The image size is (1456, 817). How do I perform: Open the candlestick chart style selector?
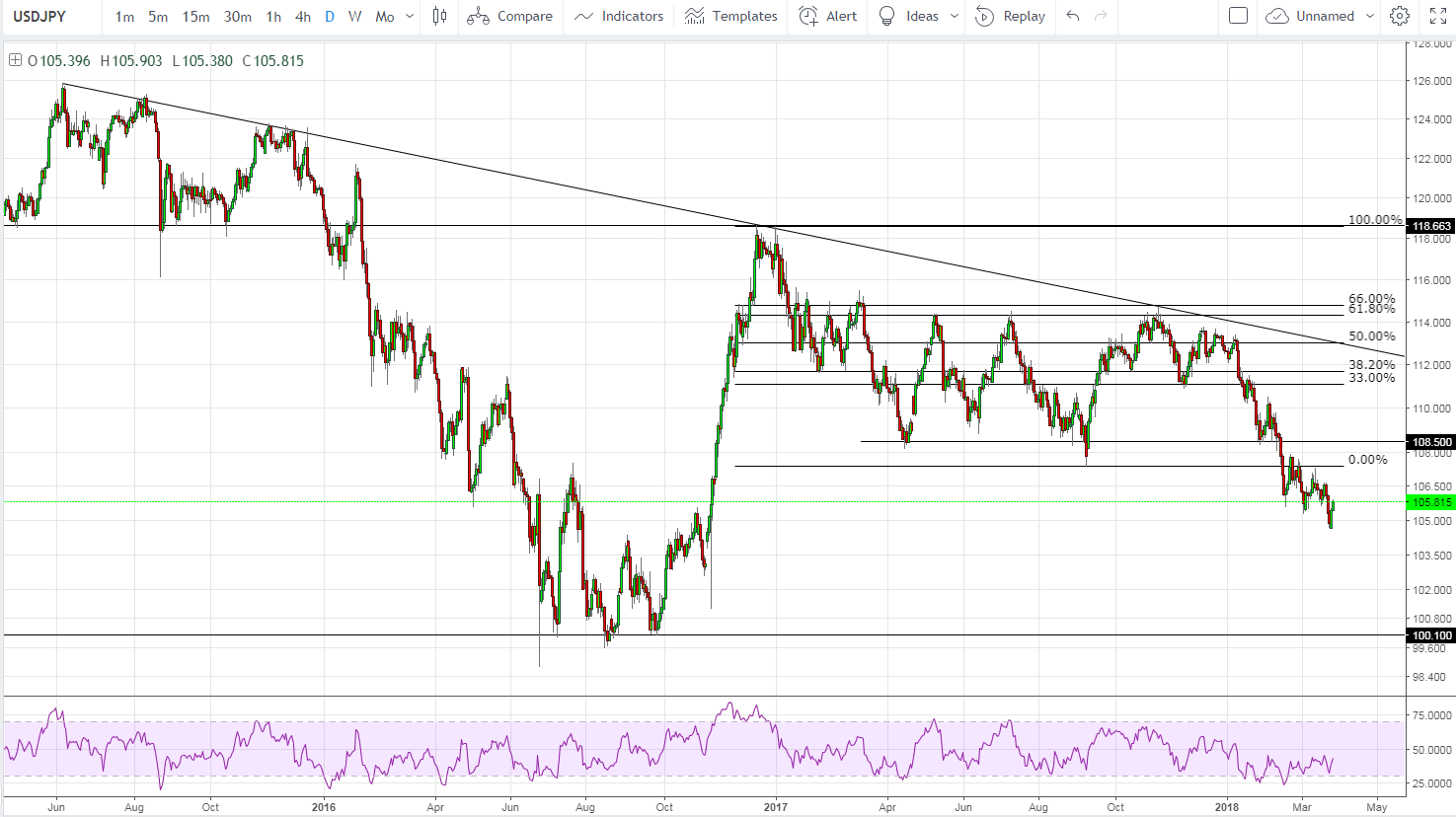(x=439, y=17)
